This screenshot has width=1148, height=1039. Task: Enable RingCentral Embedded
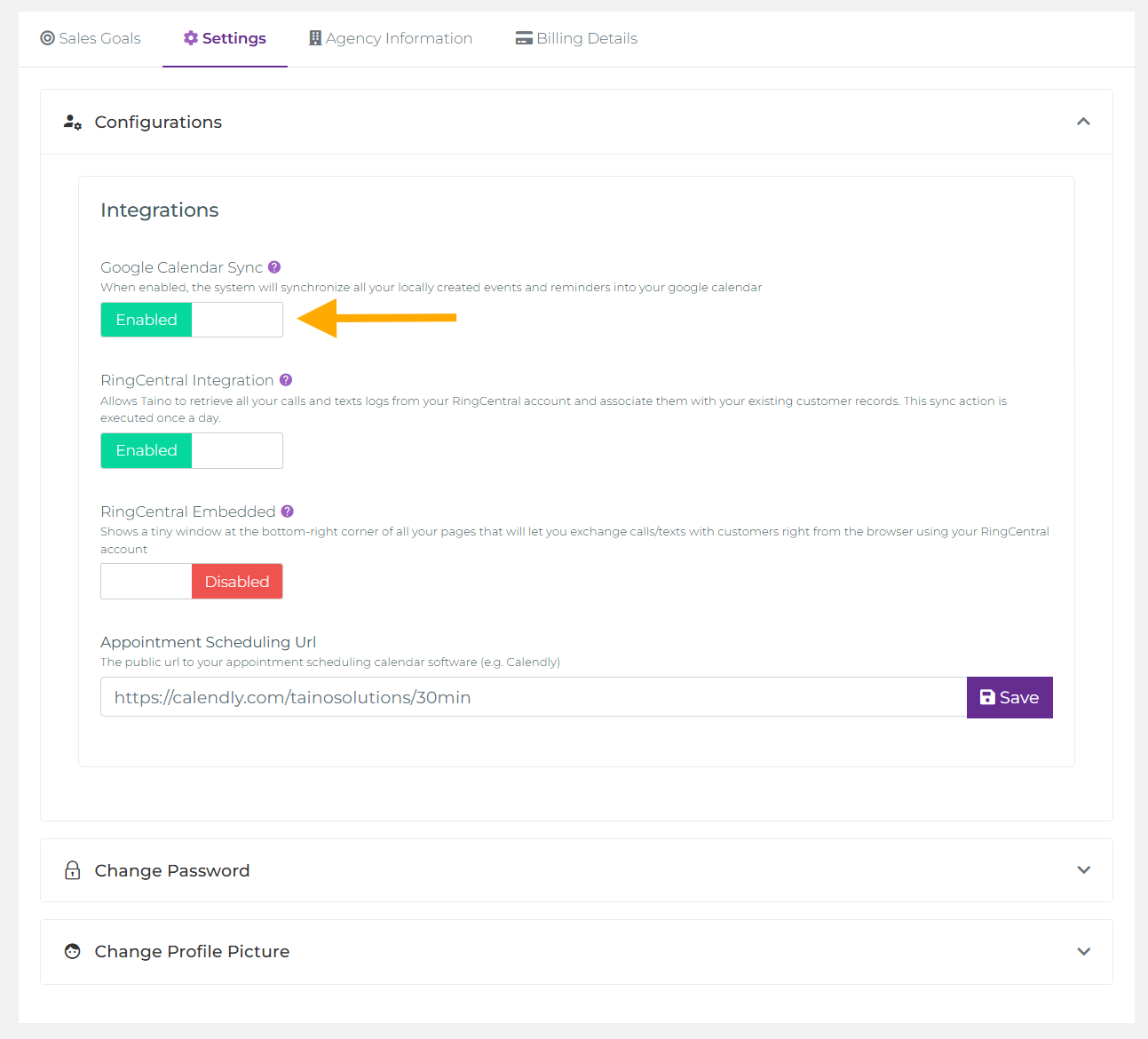click(146, 581)
